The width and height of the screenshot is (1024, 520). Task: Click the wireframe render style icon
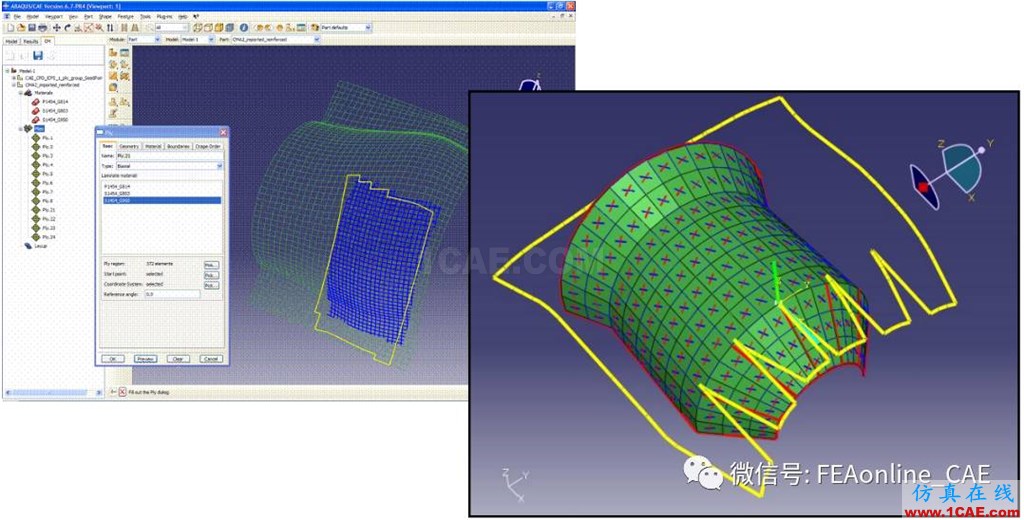[x=198, y=27]
